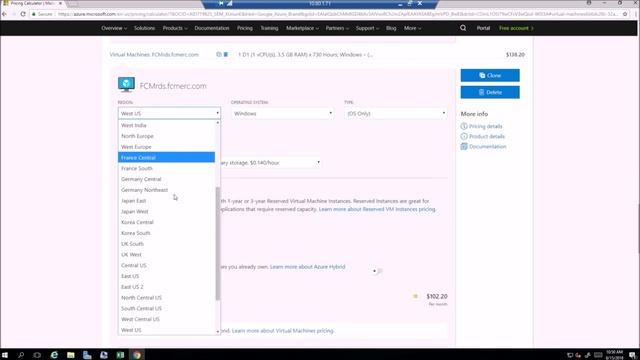Open Learn more about Azure Hybrid link
The image size is (640, 360).
click(x=307, y=267)
